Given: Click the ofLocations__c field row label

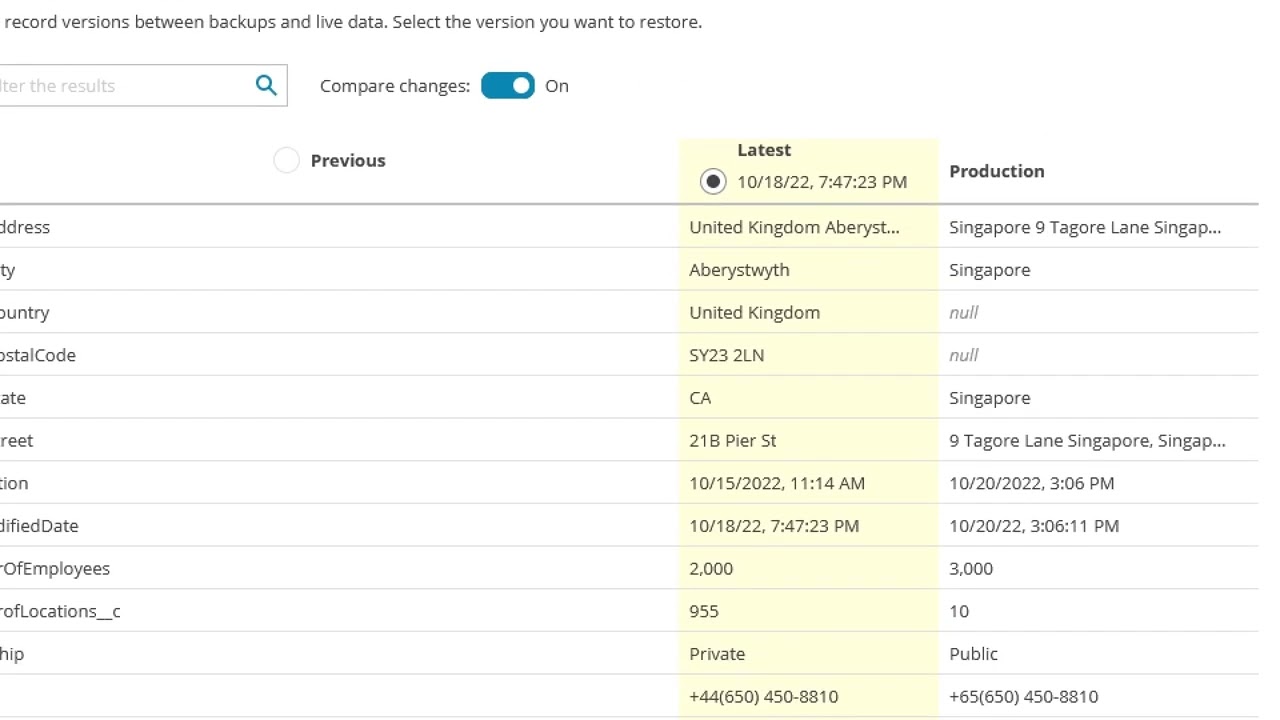Looking at the screenshot, I should tap(60, 611).
